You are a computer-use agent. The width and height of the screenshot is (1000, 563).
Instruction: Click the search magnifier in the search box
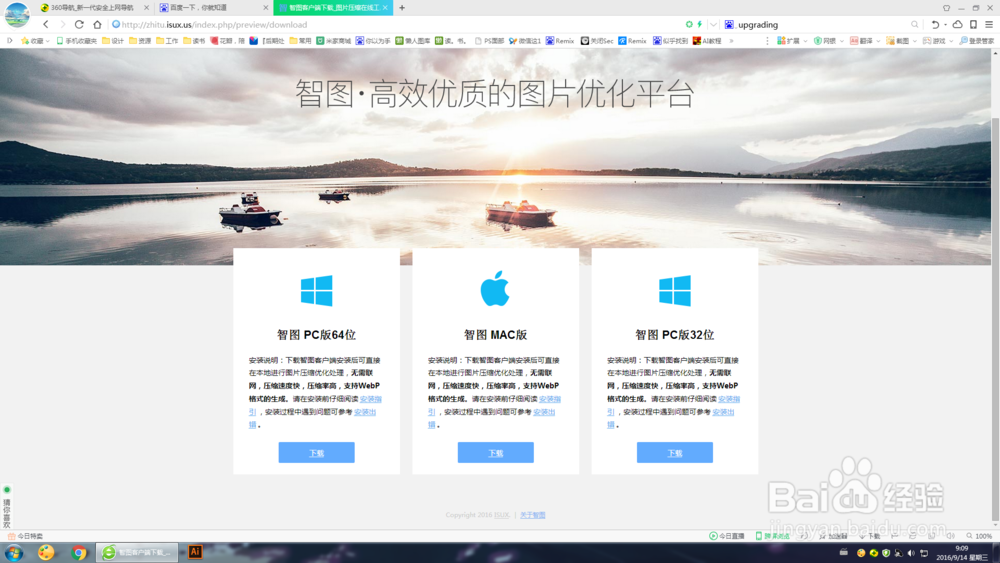coord(915,24)
